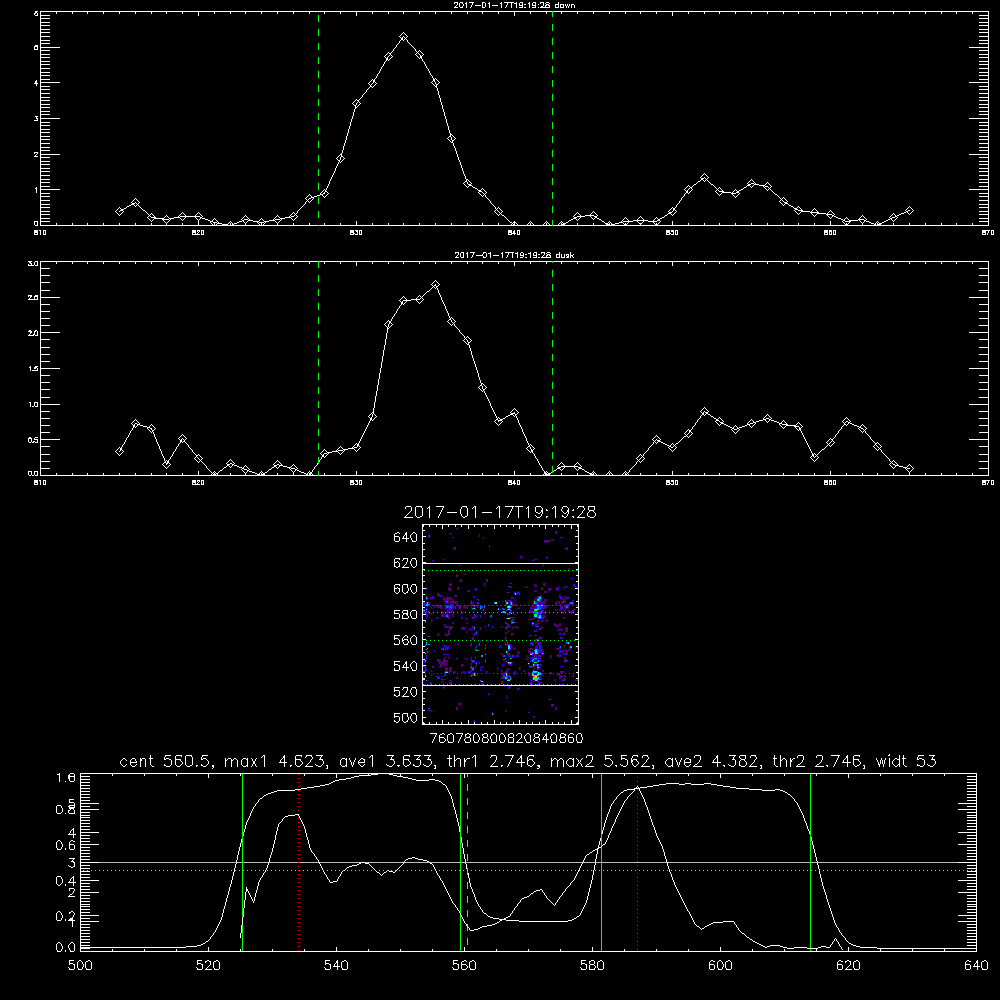Image resolution: width=1000 pixels, height=1000 pixels.
Task: Click the green solid line near 525 in bottom plot
Action: click(x=242, y=861)
